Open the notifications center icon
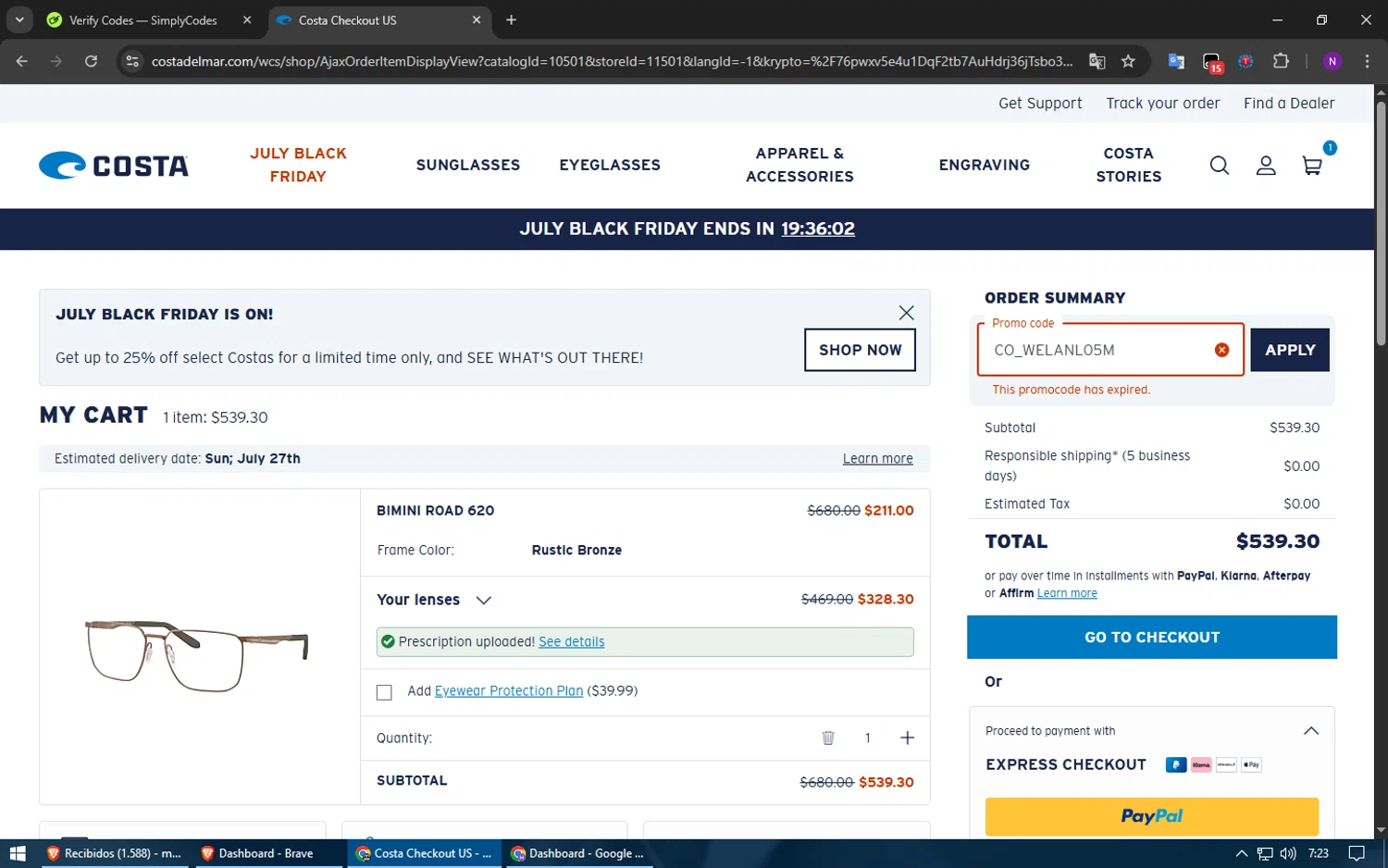 click(1357, 853)
